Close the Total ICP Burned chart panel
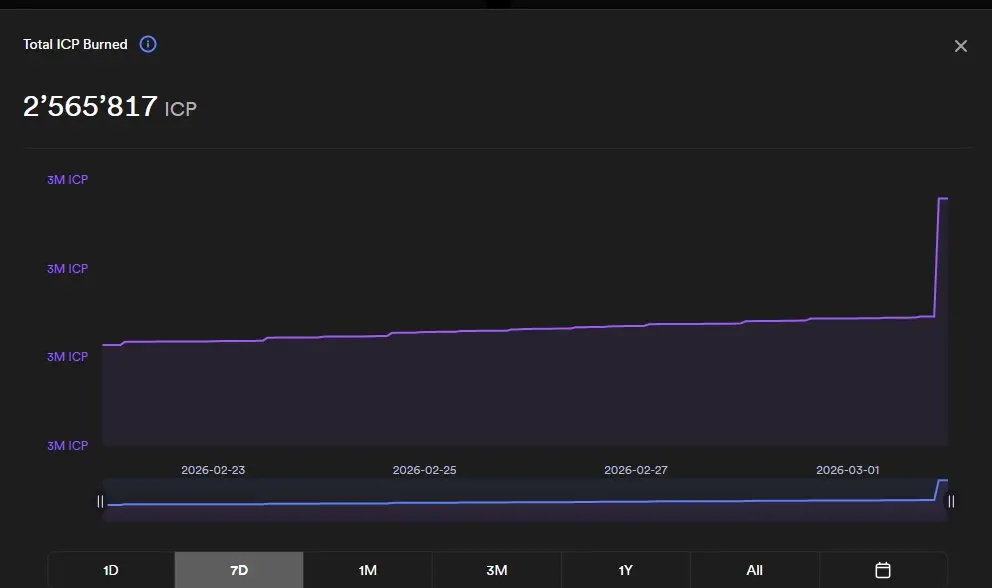Screen dimensions: 992x588 [960, 46]
